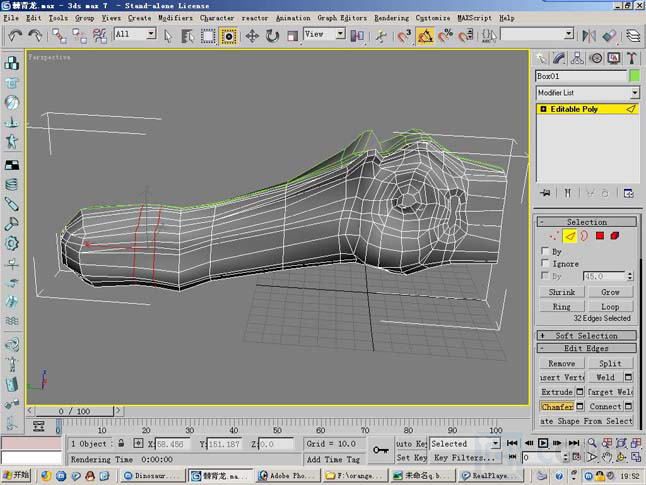
Task: Open the Create command panel tab
Action: (541, 58)
